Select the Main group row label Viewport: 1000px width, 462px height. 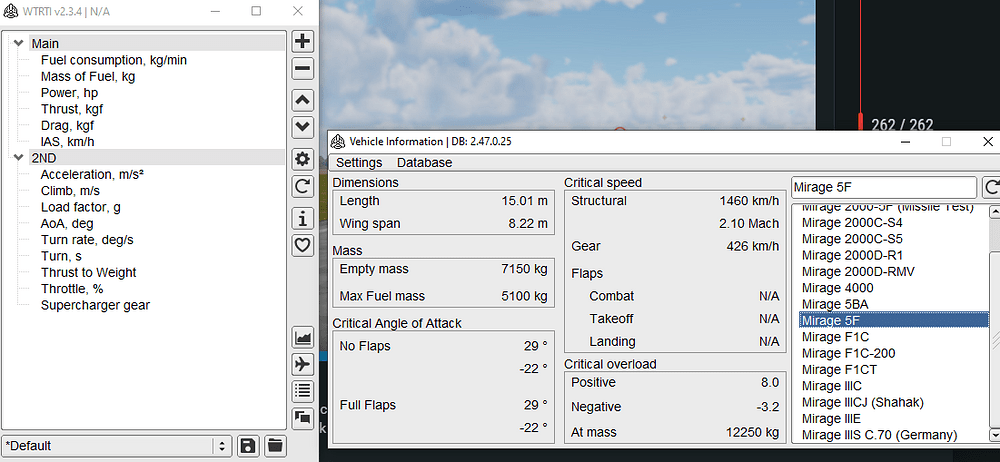45,43
